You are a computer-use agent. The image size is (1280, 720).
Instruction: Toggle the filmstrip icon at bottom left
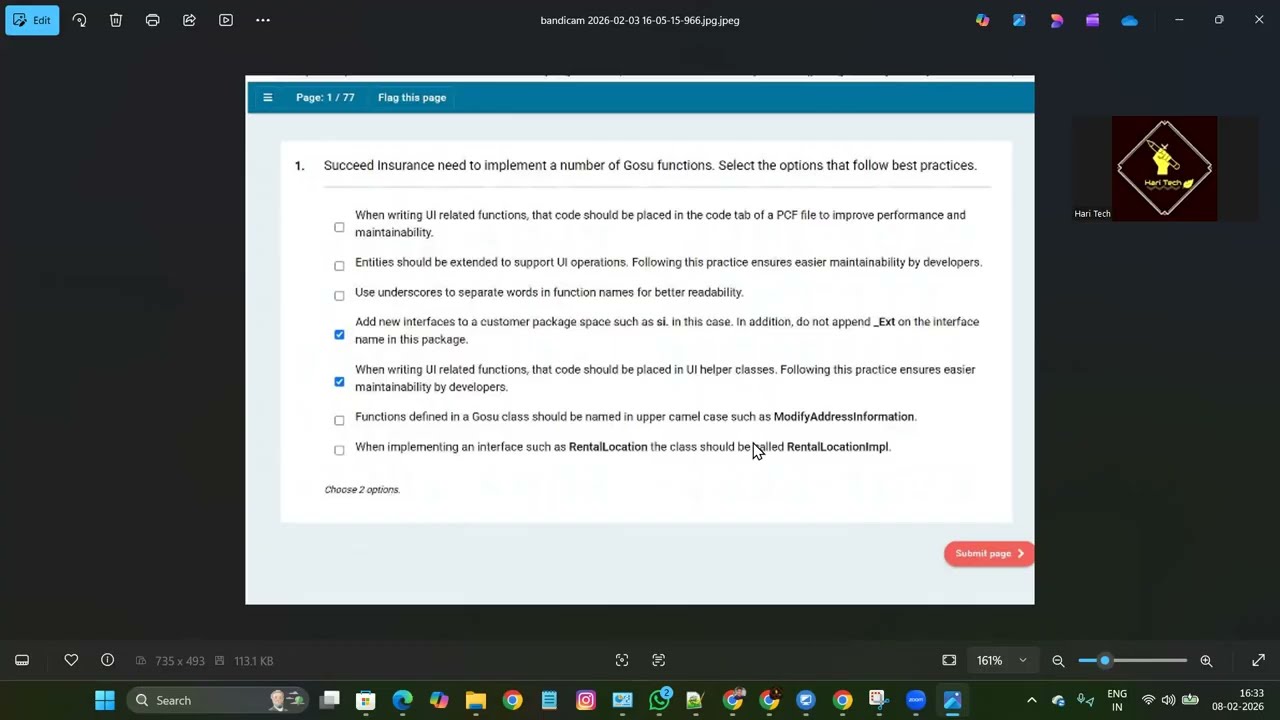(x=22, y=660)
